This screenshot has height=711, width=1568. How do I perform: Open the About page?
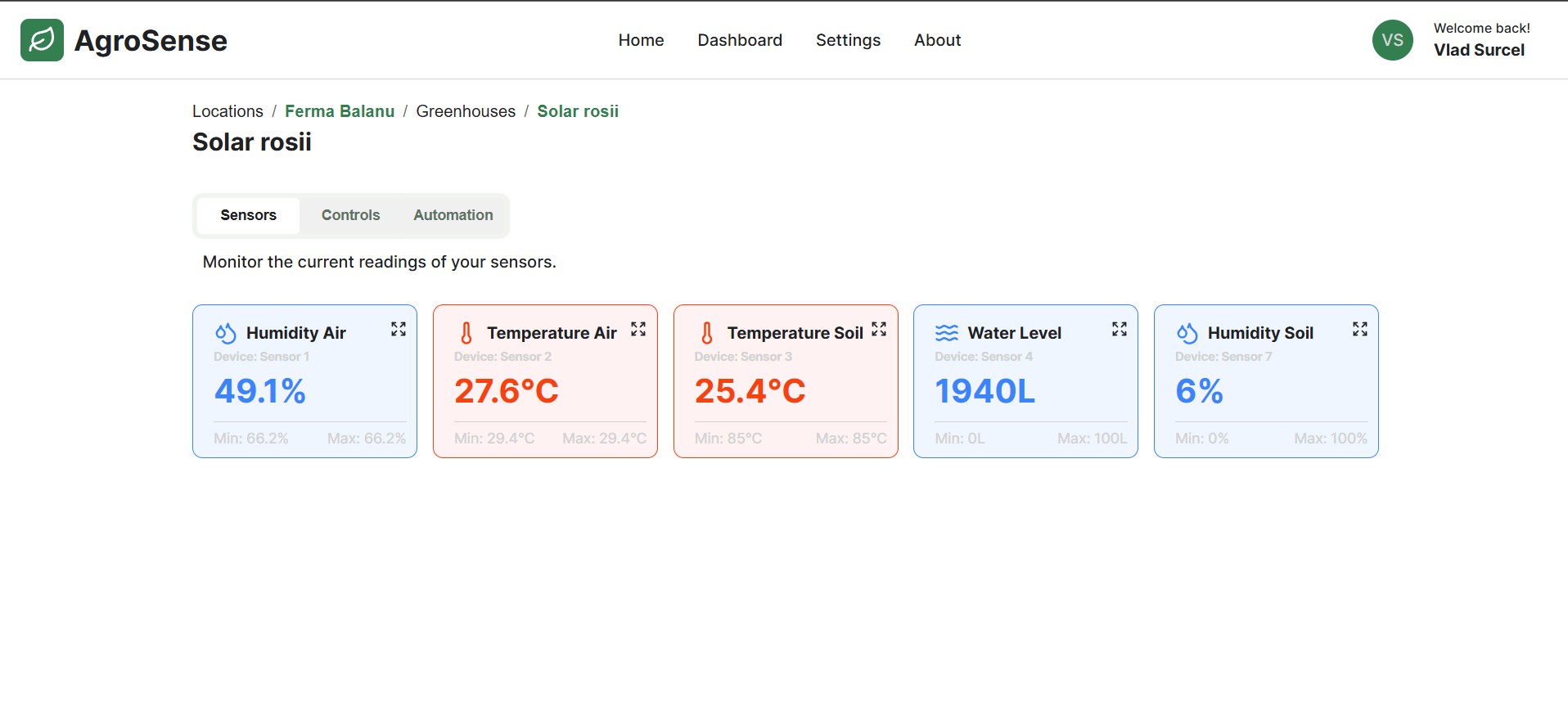click(x=937, y=40)
